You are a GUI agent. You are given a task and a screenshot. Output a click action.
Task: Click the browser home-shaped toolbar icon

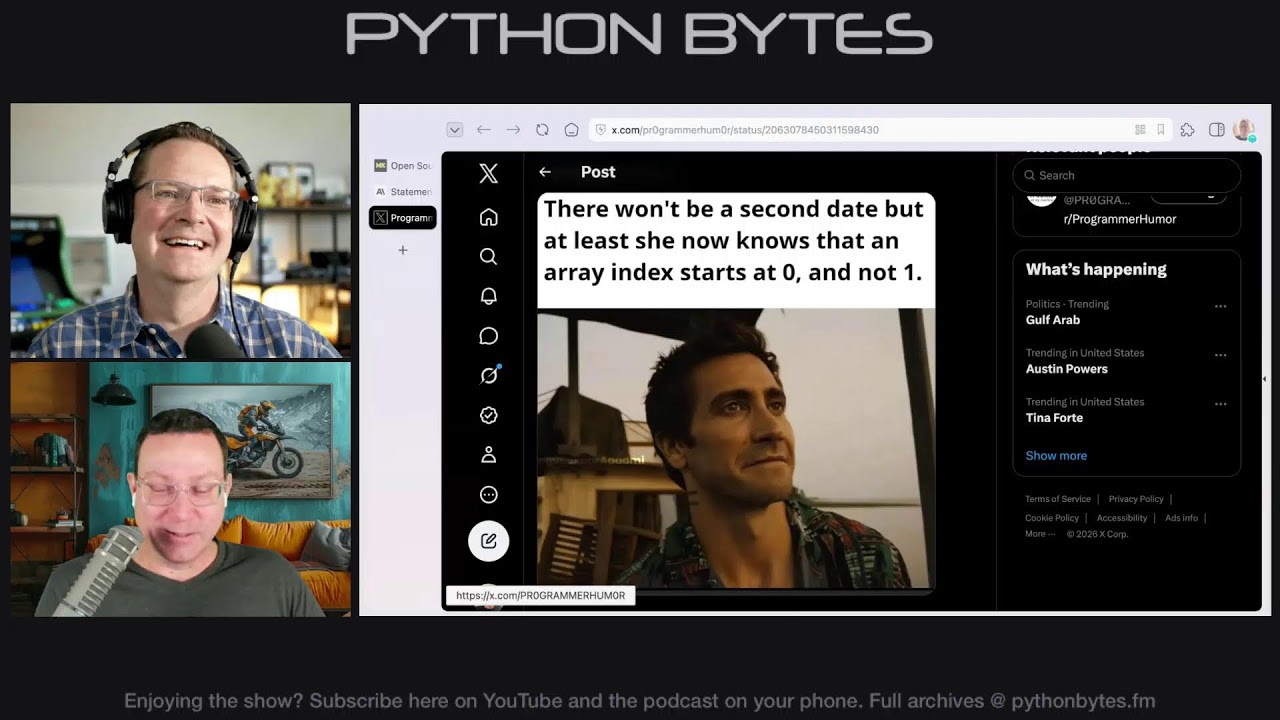coord(572,130)
